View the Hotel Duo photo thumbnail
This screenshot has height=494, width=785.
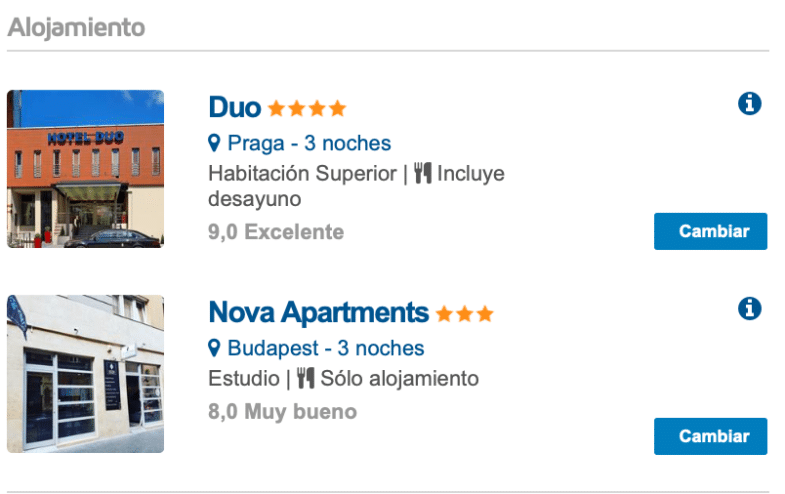tap(85, 169)
